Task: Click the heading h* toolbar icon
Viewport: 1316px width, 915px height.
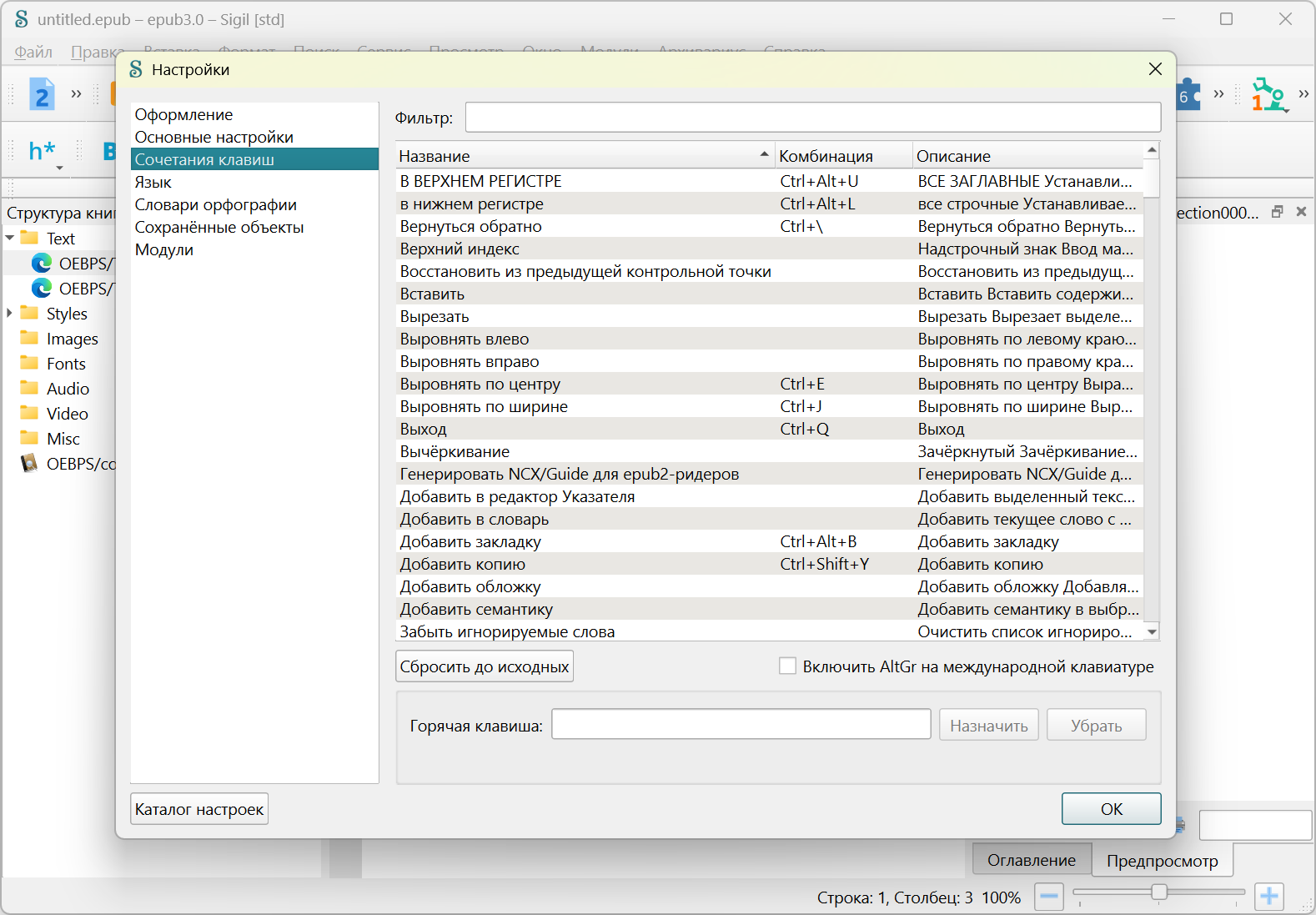Action: click(x=41, y=151)
